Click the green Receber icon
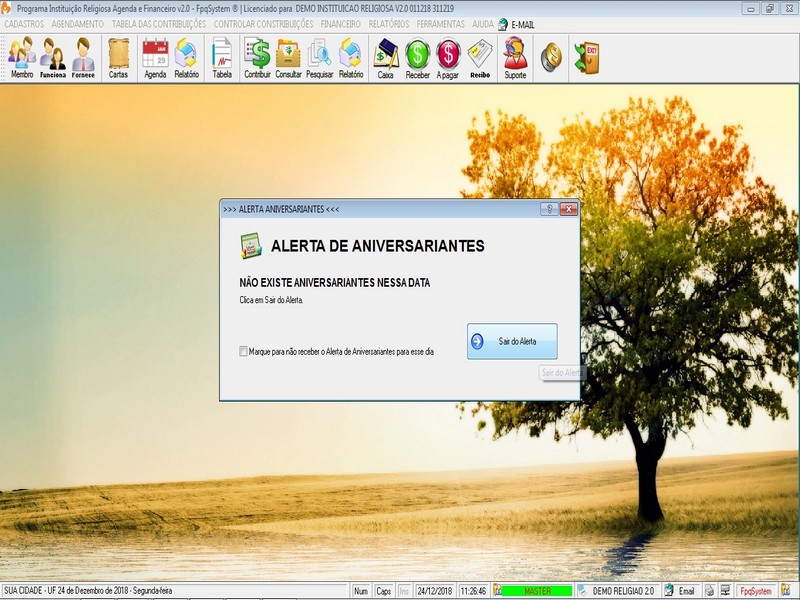800x600 pixels. point(417,58)
